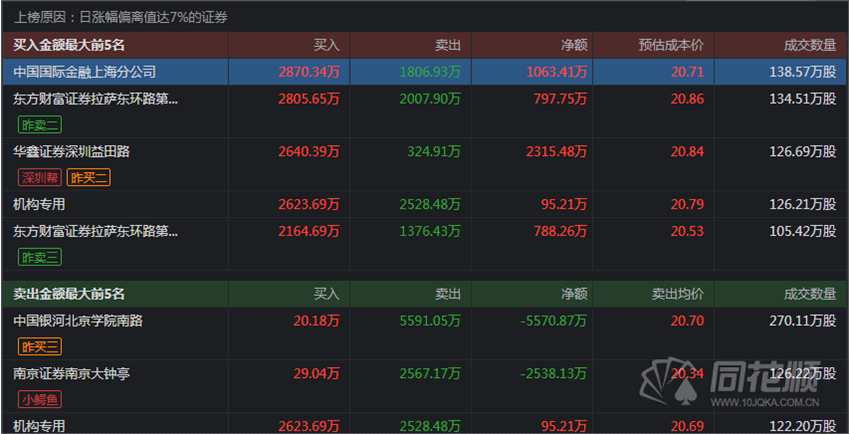Click buy amount 2805.65万
Image resolution: width=850 pixels, height=434 pixels.
pyautogui.click(x=309, y=99)
